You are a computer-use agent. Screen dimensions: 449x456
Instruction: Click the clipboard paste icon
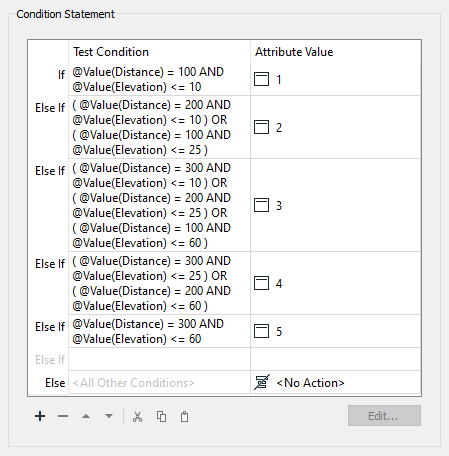184,416
